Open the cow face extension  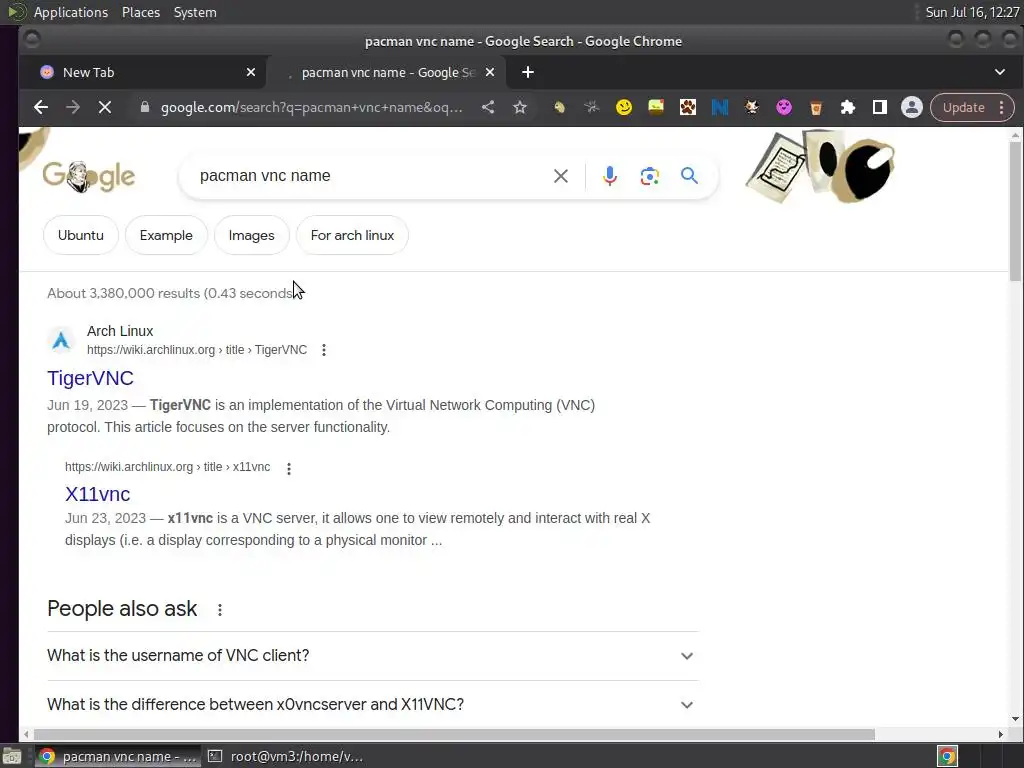click(752, 107)
